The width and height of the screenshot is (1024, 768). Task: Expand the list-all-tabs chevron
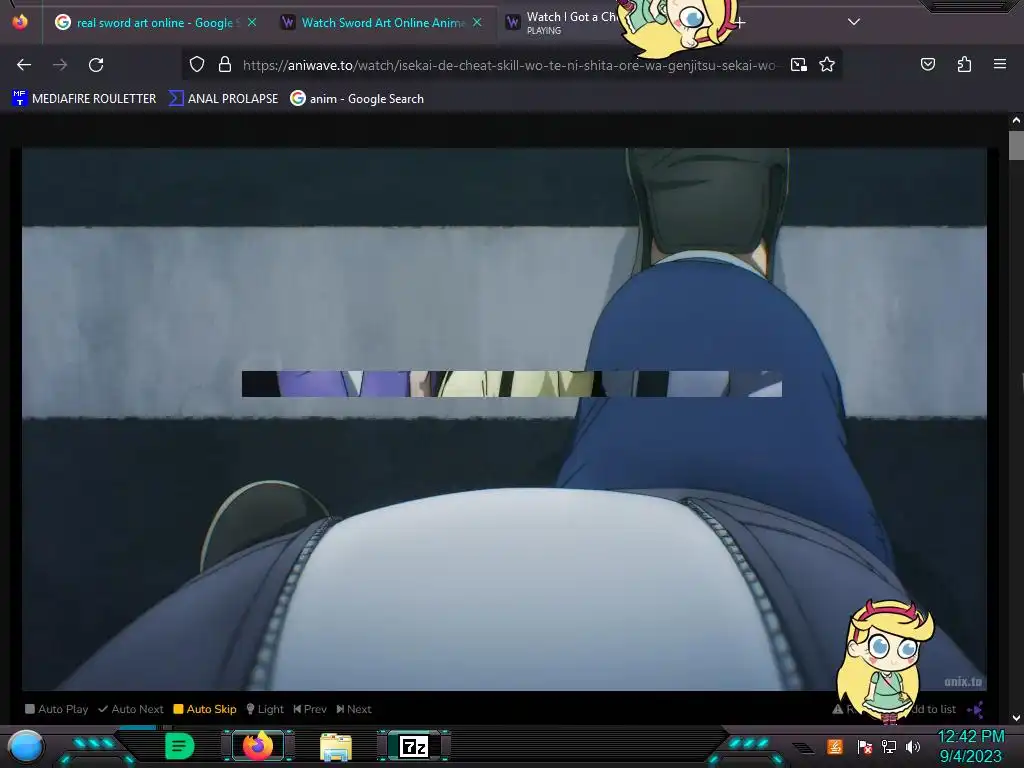coord(854,22)
